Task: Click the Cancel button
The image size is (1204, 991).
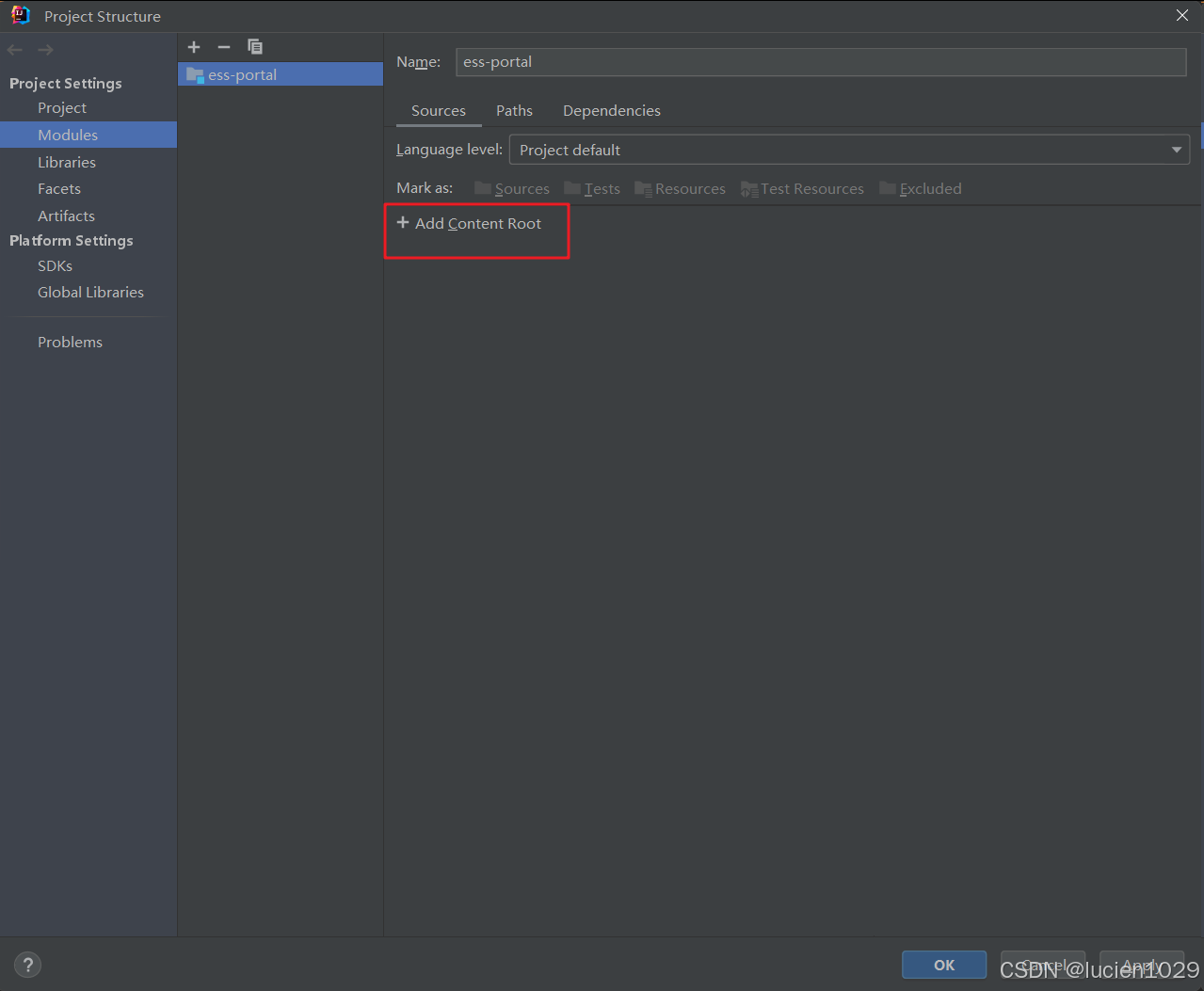Action: tap(1043, 965)
